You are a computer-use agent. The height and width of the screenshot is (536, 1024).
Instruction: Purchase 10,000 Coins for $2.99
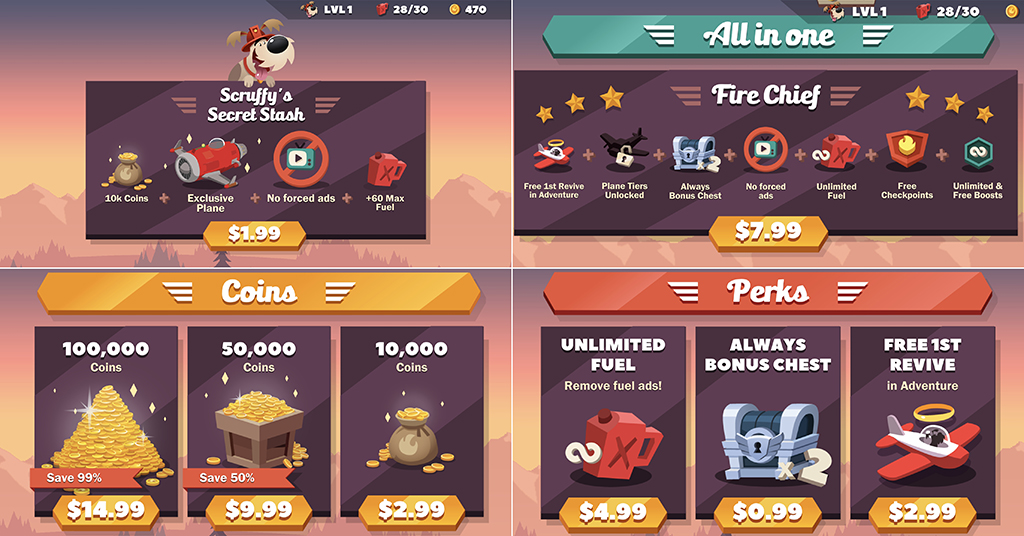click(411, 511)
